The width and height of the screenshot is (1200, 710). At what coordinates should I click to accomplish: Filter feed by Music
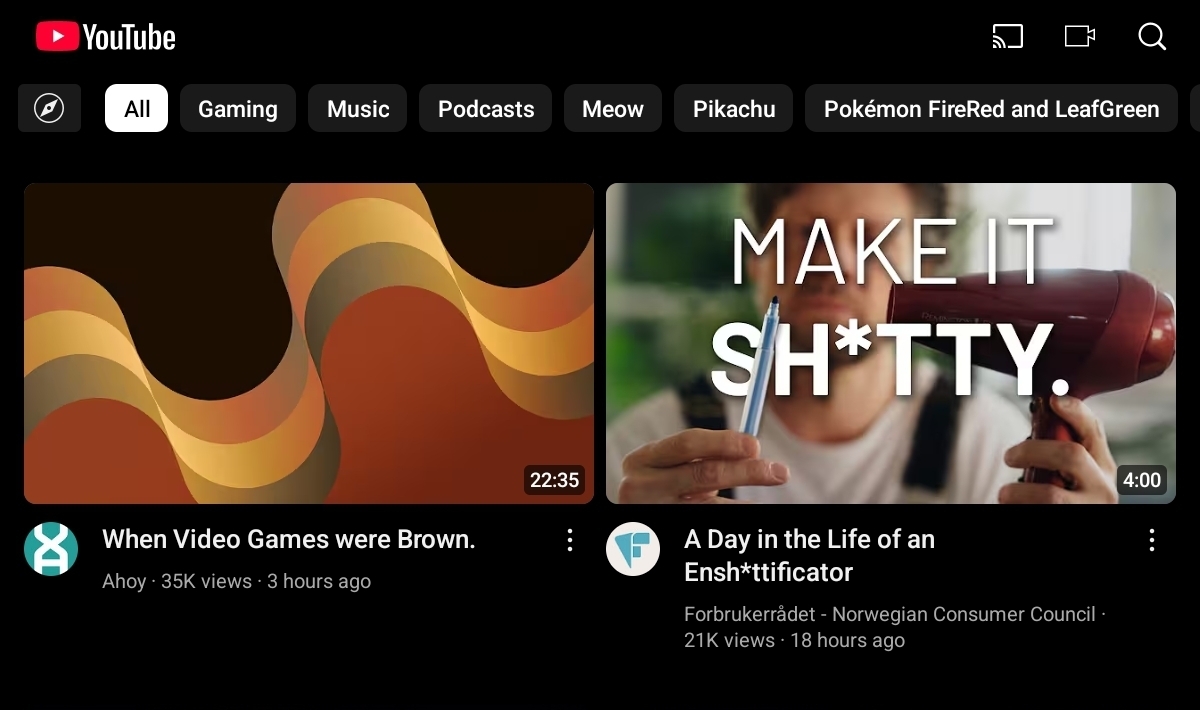pos(358,108)
